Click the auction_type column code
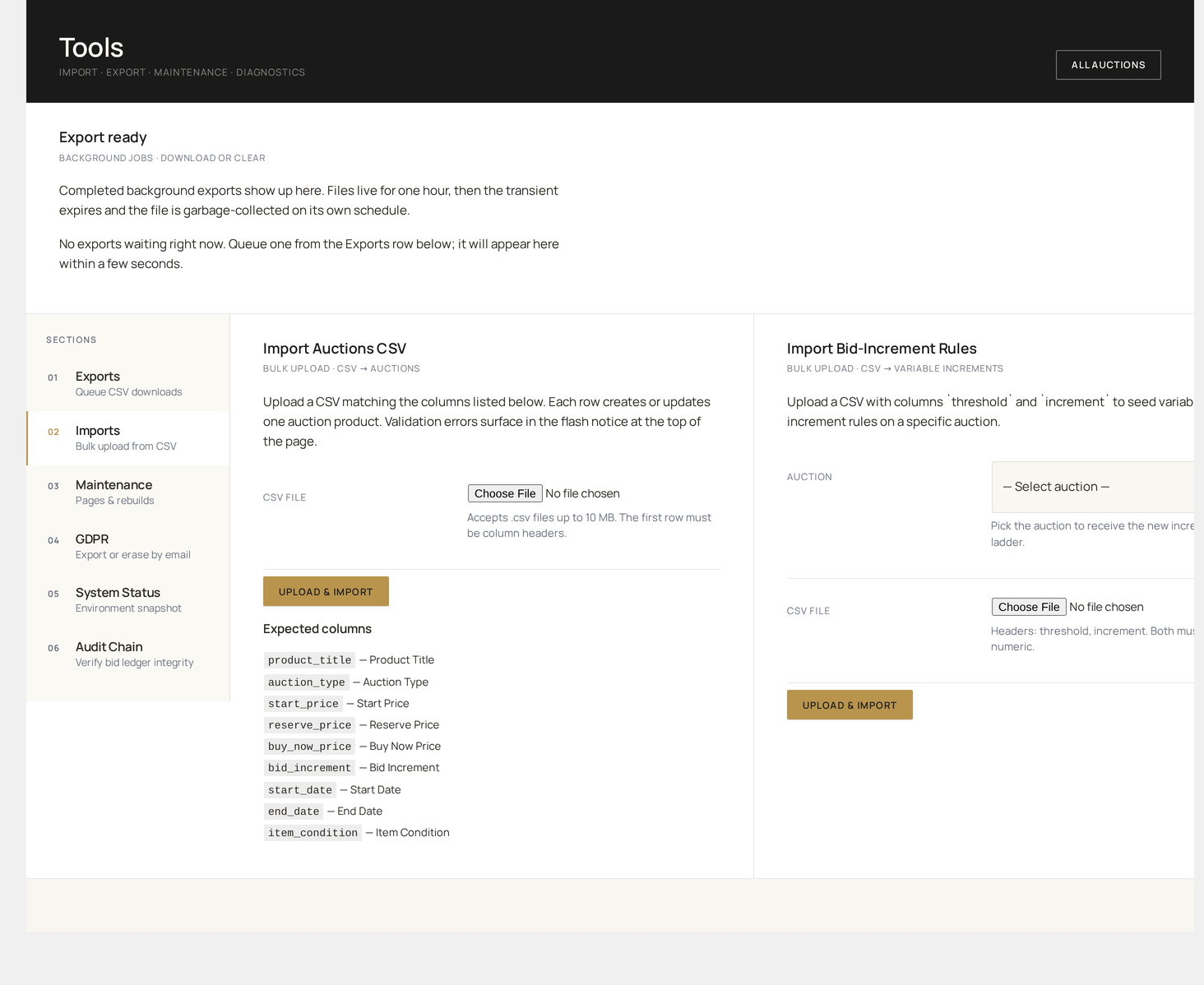Screen dimensions: 1204x985 pyautogui.click(x=306, y=682)
